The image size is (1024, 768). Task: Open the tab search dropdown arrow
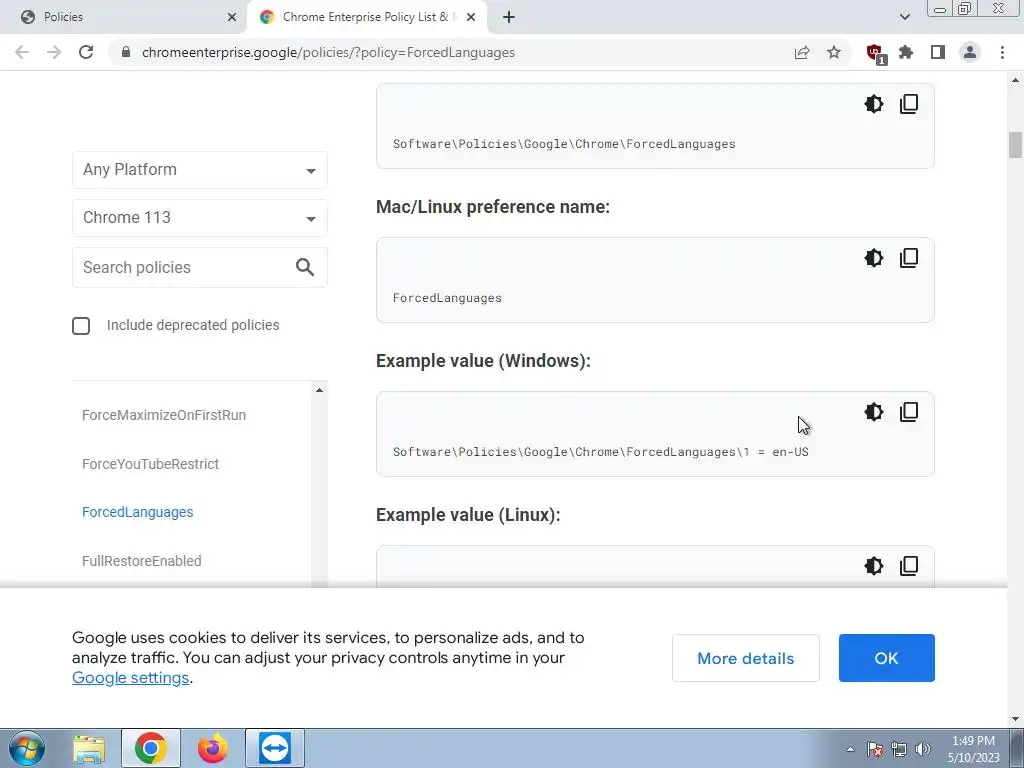coord(904,17)
